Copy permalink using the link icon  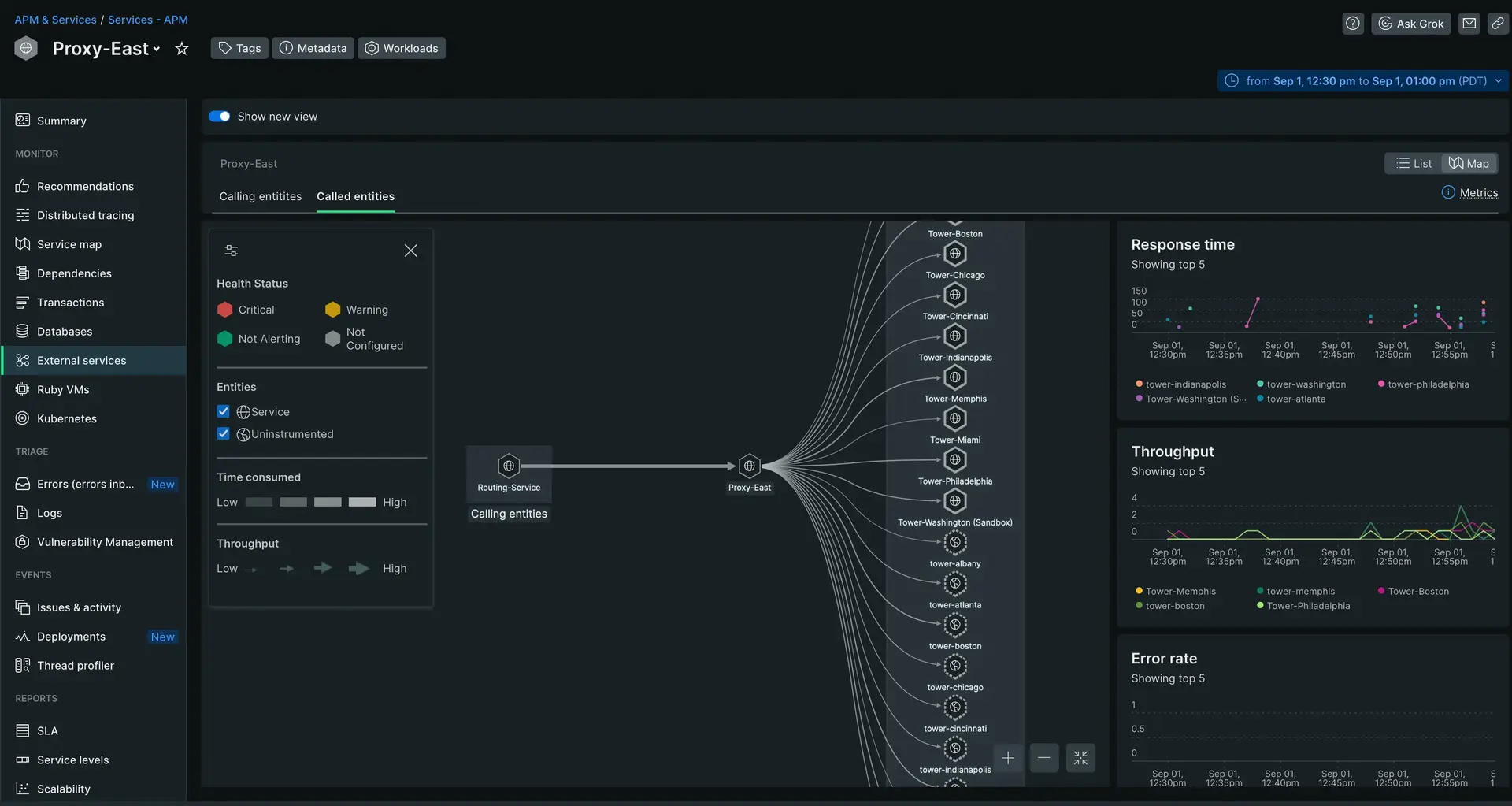click(x=1498, y=24)
